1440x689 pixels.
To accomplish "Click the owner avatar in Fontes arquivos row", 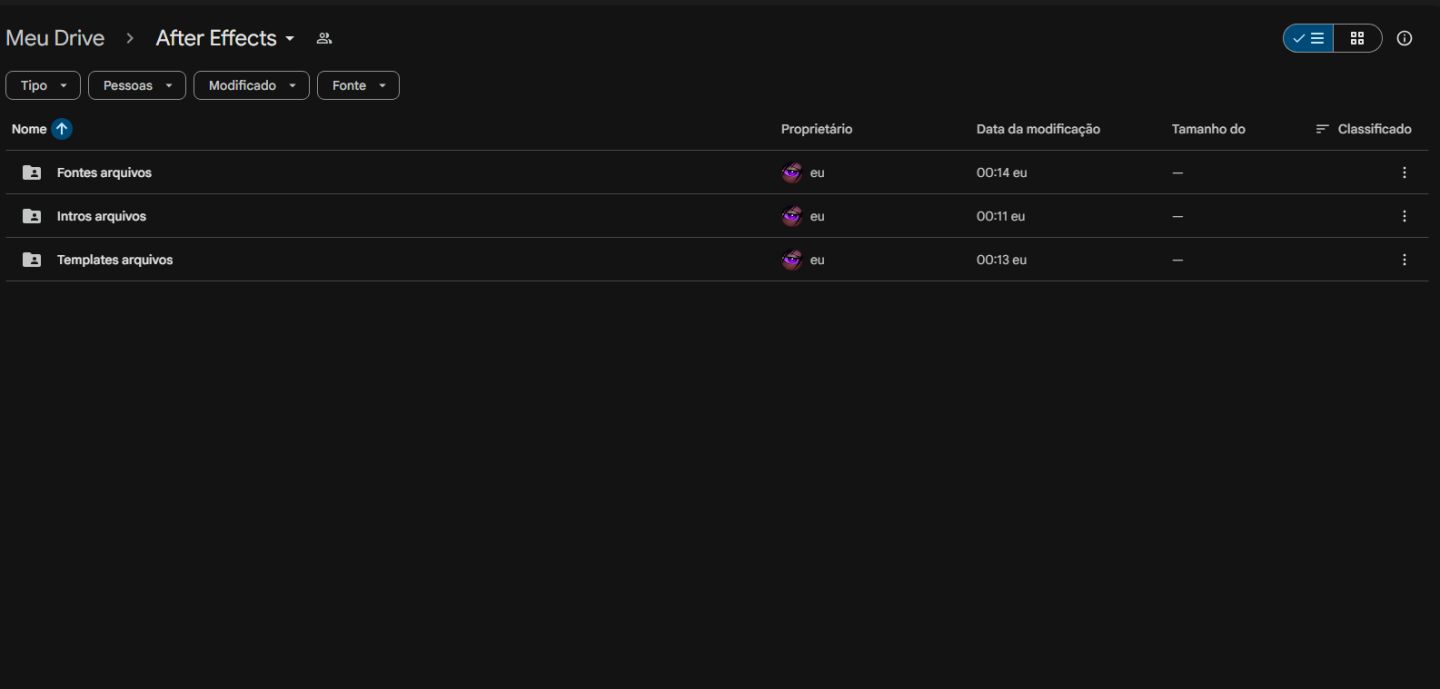I will pos(791,173).
